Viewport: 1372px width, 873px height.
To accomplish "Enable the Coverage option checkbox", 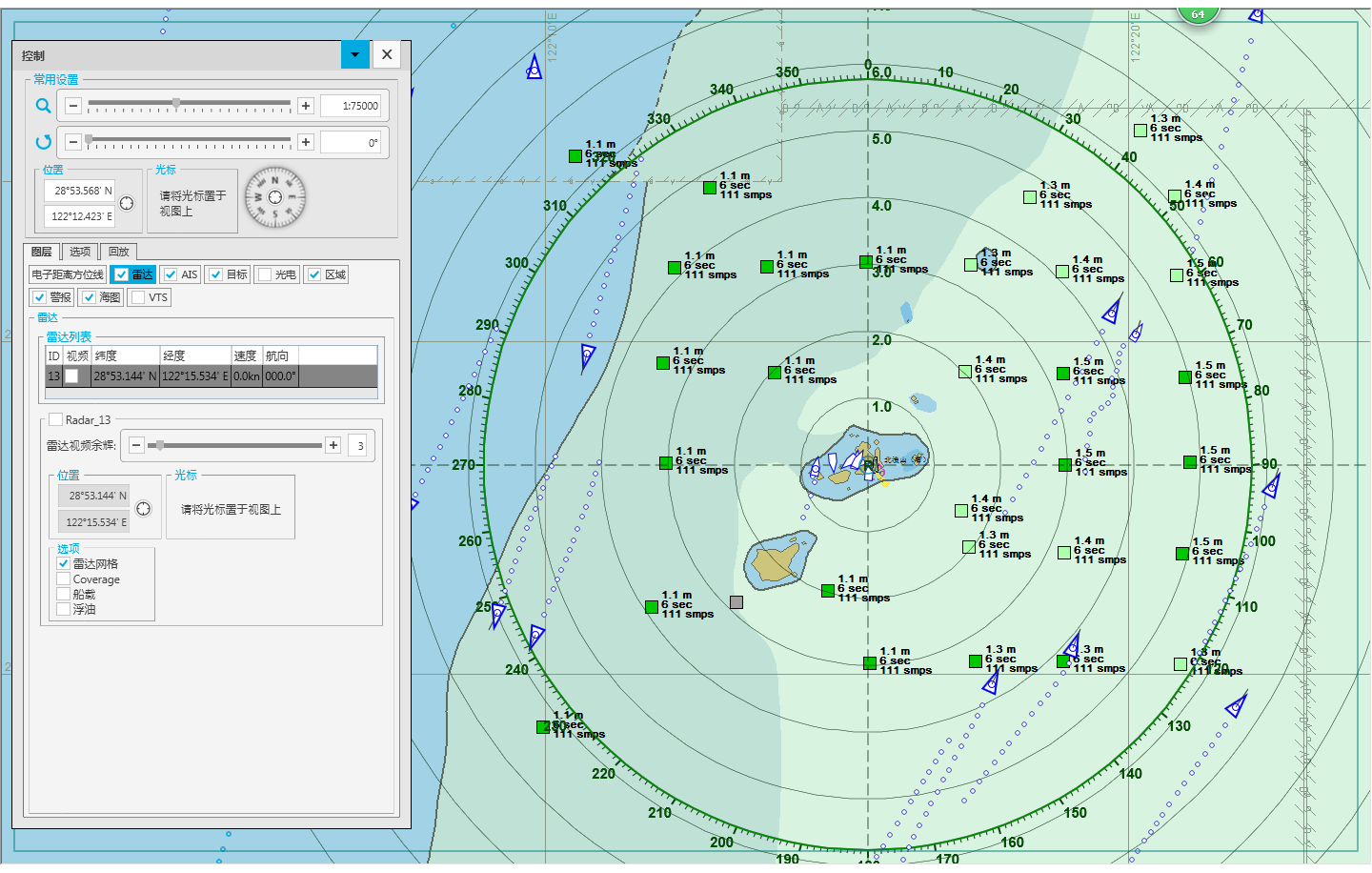I will click(64, 579).
